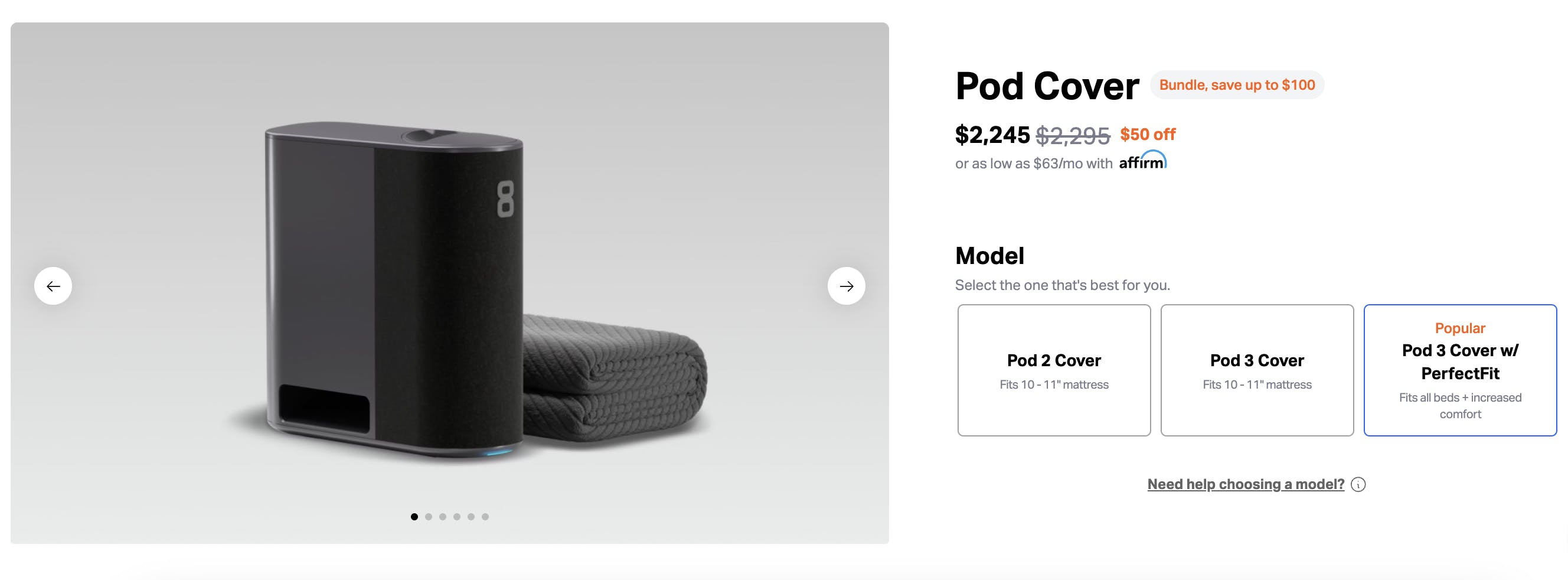Click the previous image arrow
Viewport: 1568px width, 580px height.
tap(53, 286)
